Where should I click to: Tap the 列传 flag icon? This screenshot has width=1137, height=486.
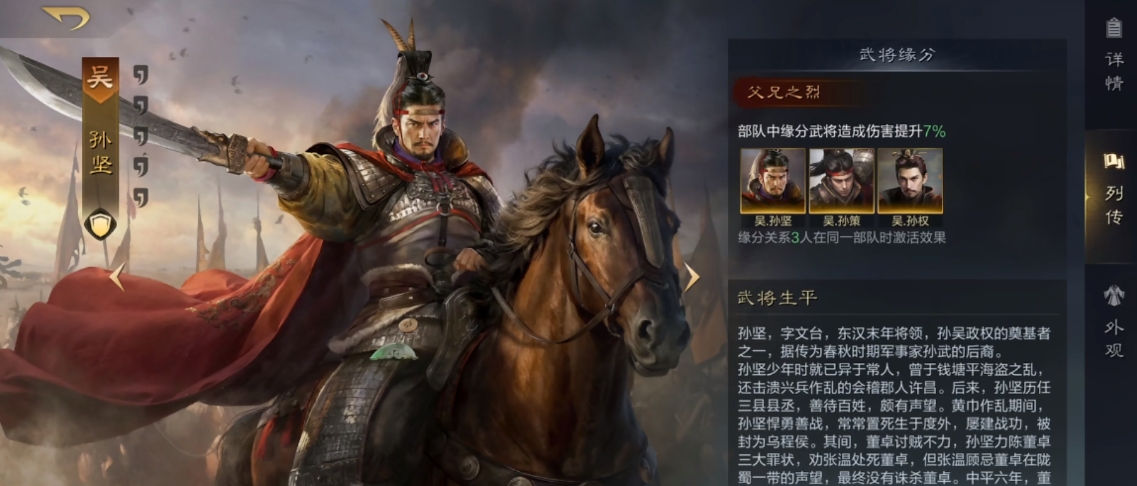pos(1114,161)
